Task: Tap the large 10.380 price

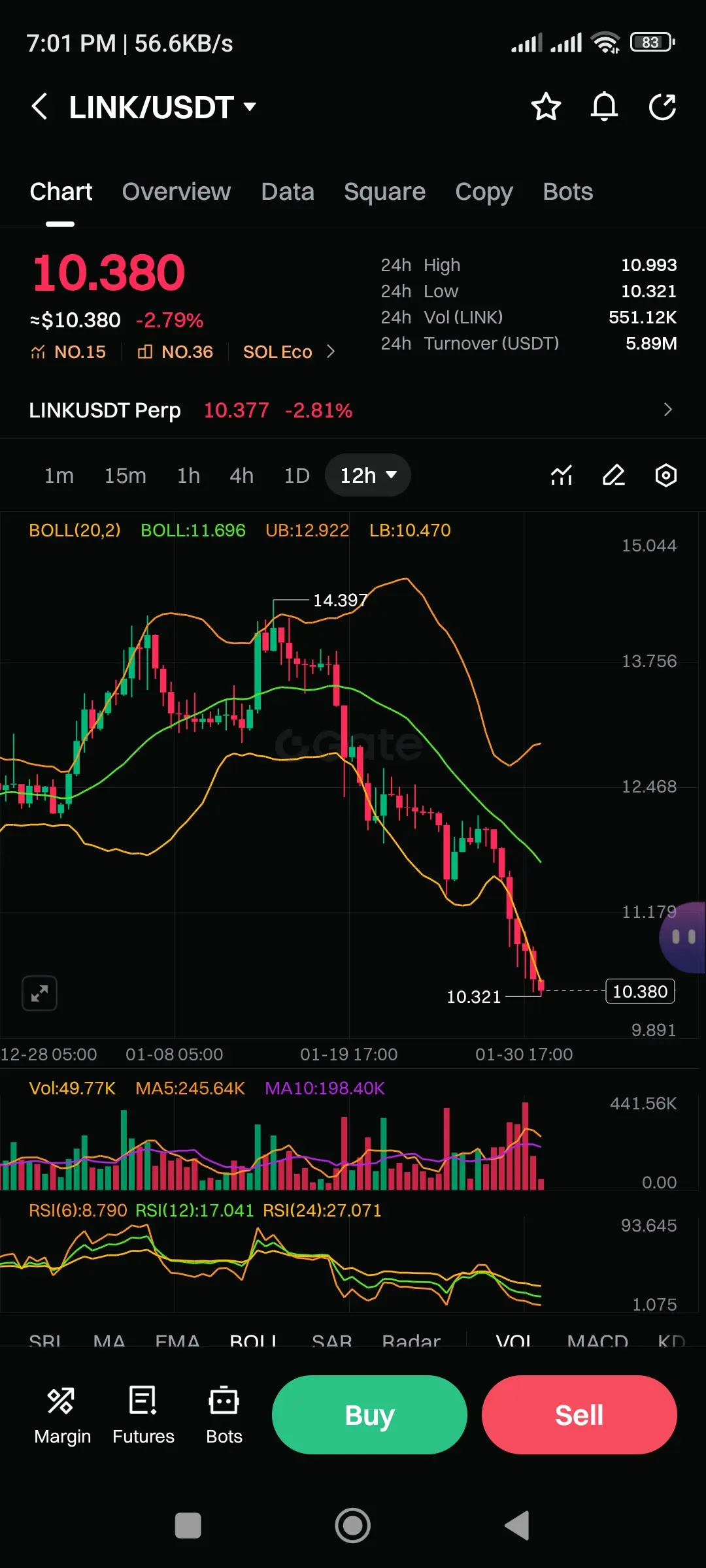Action: pos(109,272)
